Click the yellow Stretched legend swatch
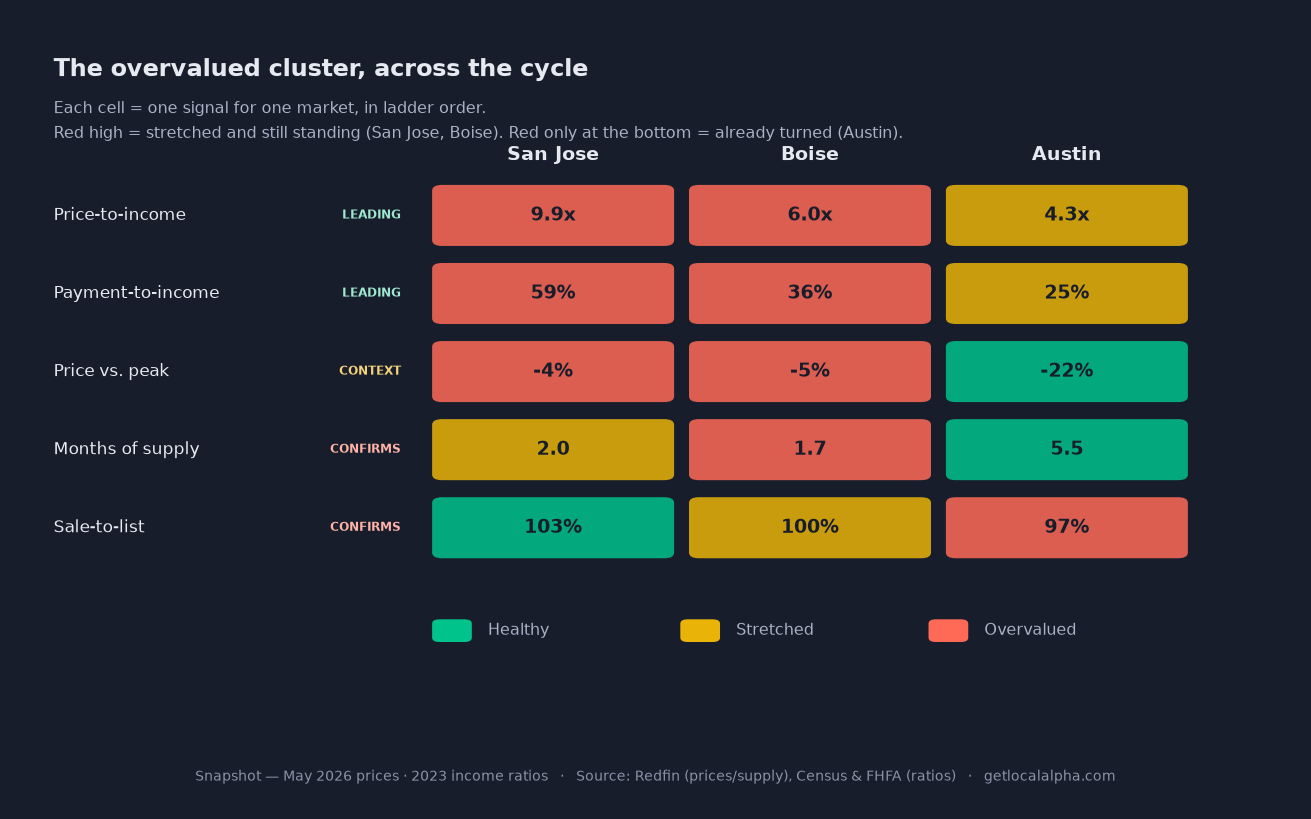Viewport: 1311px width, 819px height. tap(700, 630)
